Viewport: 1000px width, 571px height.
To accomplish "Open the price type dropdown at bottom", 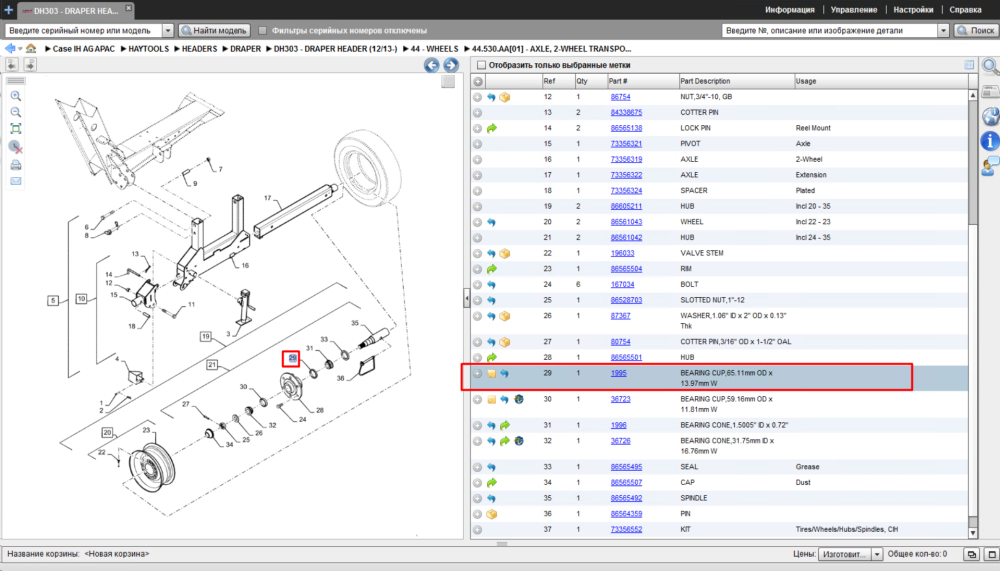I will coord(877,554).
